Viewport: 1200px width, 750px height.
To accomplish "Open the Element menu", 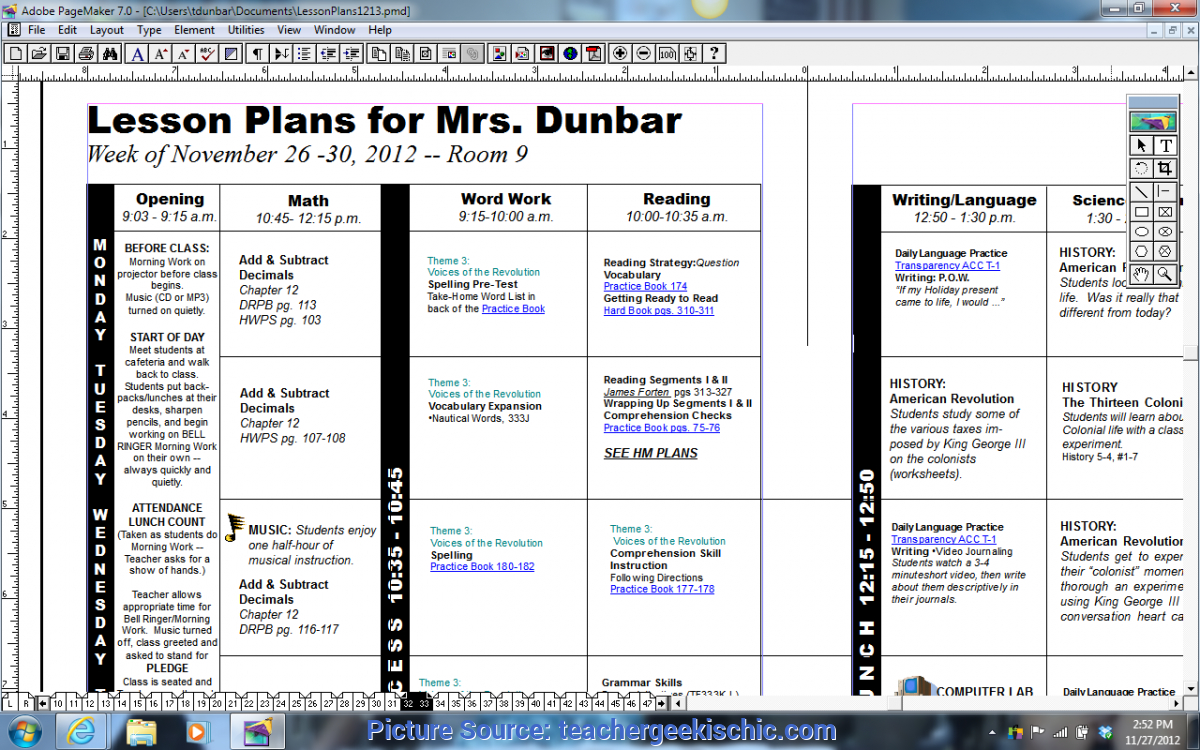I will coord(195,30).
